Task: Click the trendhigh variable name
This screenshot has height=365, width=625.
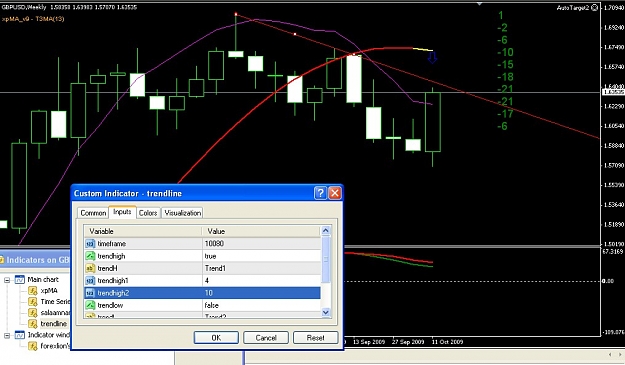Action: pos(111,256)
